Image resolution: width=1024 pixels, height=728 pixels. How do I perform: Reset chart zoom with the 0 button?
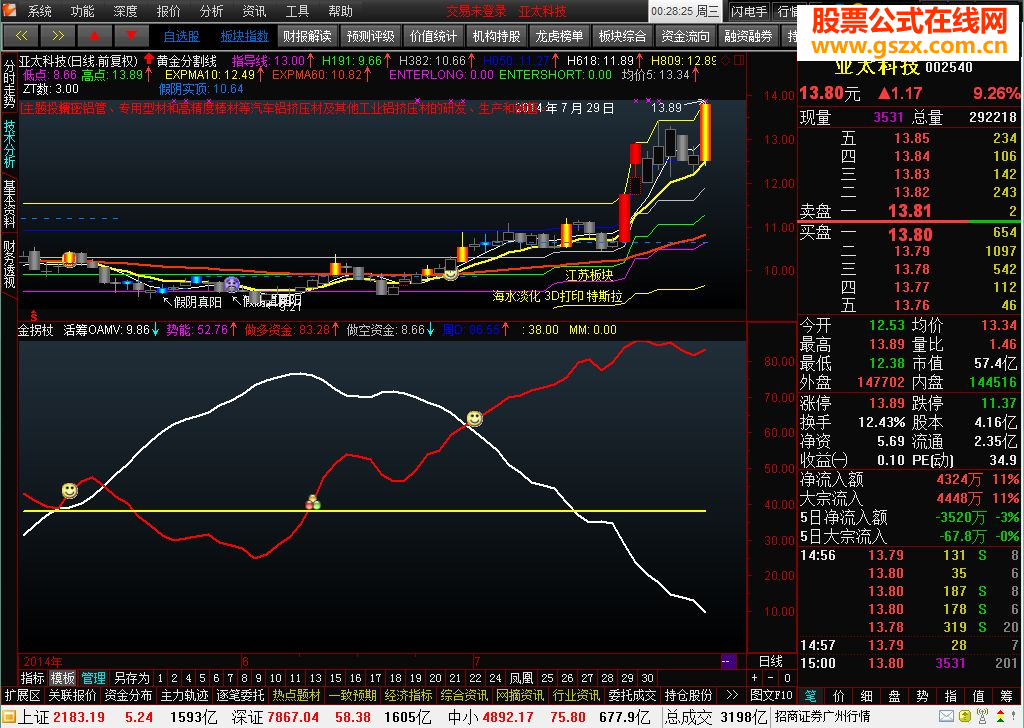click(787, 678)
